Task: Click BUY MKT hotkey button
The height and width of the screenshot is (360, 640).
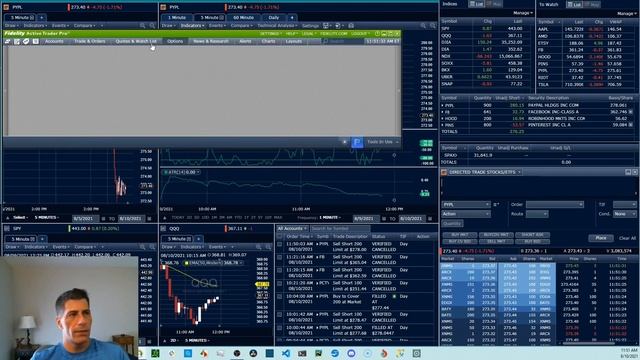Action: [x=460, y=235]
